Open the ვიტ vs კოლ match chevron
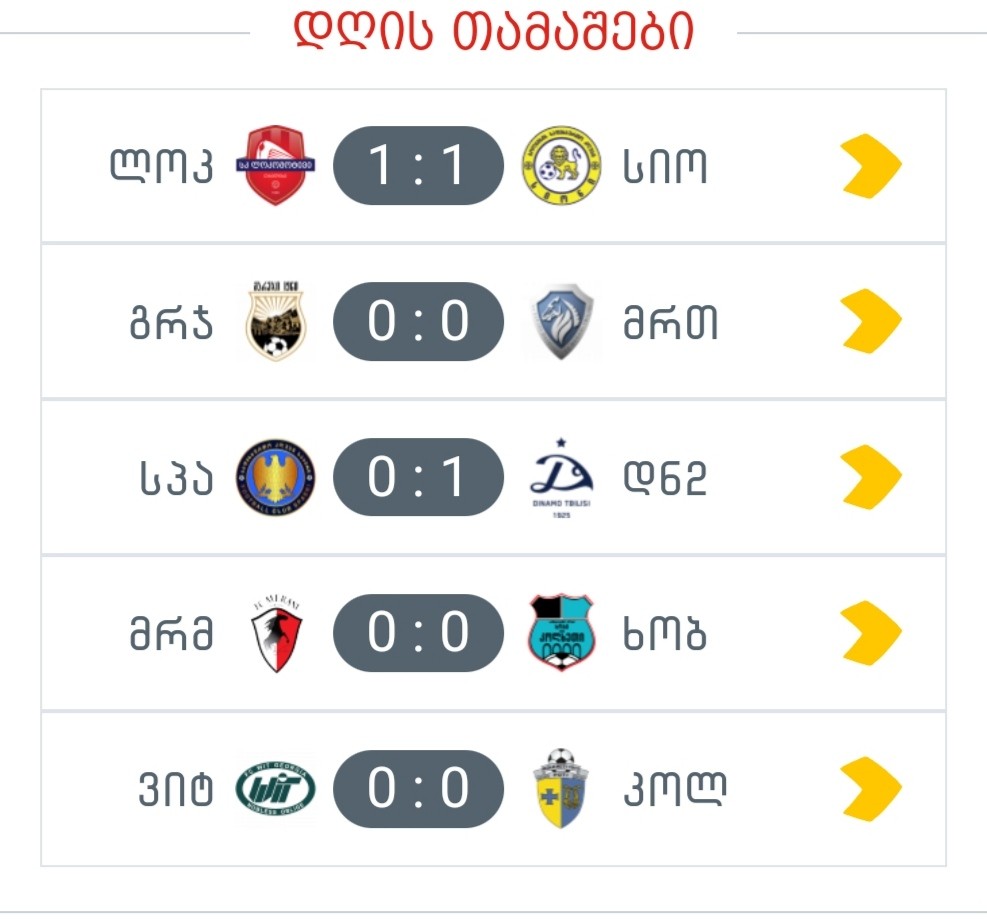 (x=871, y=788)
